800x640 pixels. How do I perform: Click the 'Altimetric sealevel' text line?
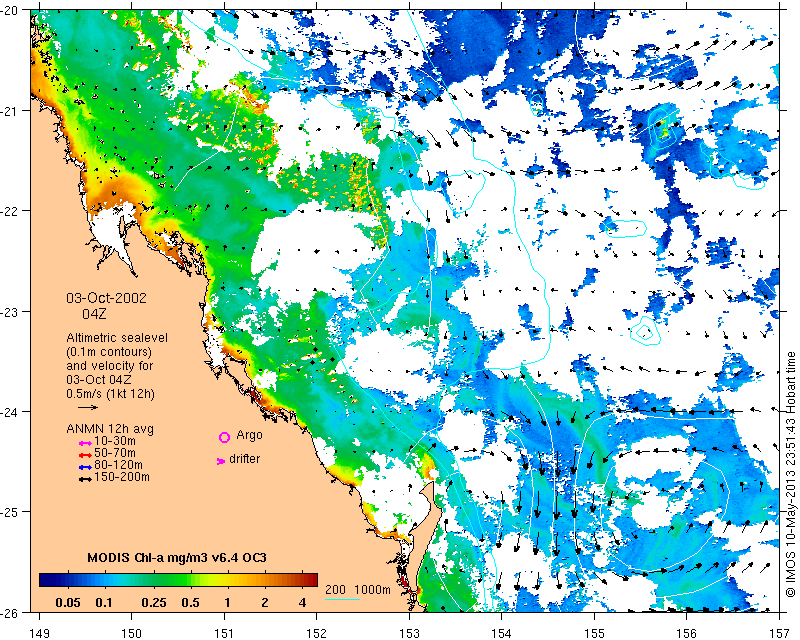(117, 338)
